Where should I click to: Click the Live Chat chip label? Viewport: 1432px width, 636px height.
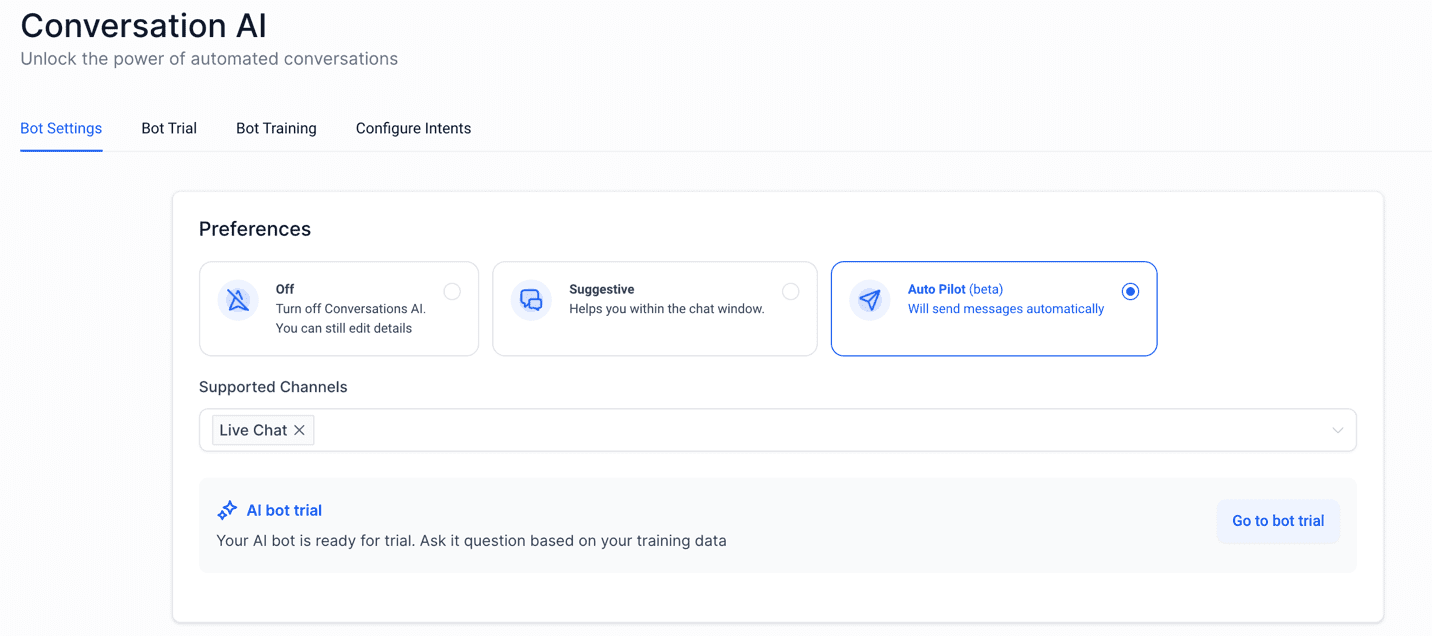tap(252, 429)
